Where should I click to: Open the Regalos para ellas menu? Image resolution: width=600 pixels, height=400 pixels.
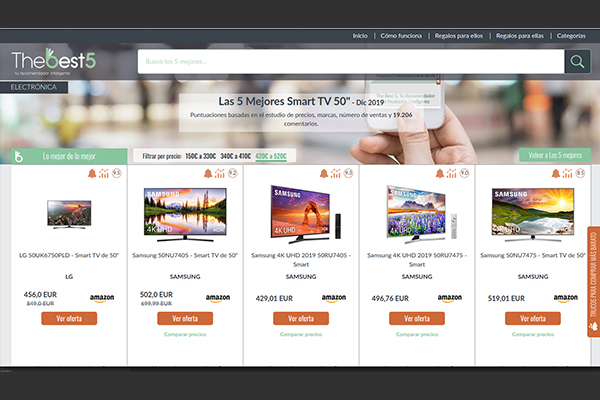pyautogui.click(x=518, y=36)
